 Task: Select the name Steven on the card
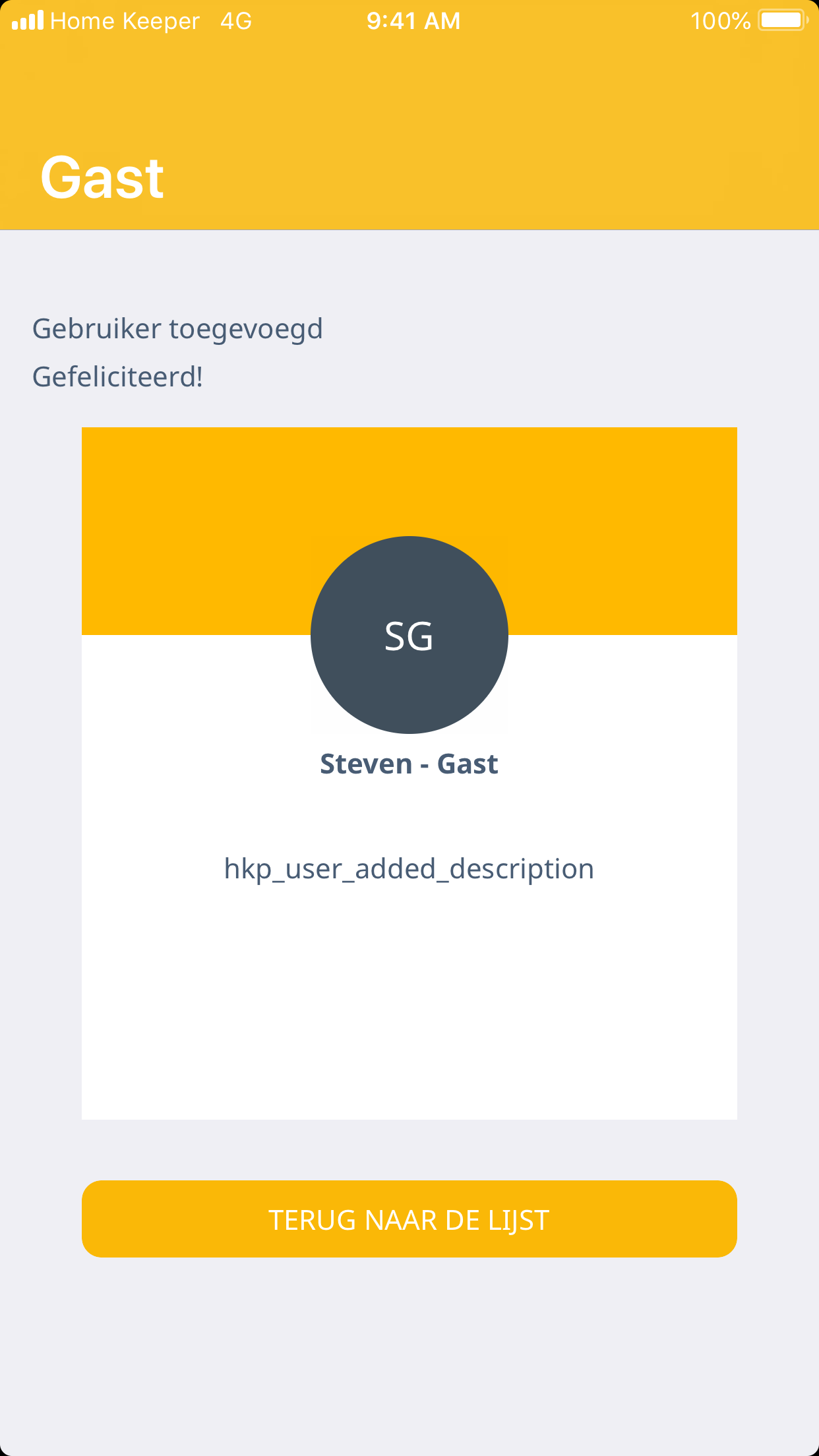click(x=366, y=764)
